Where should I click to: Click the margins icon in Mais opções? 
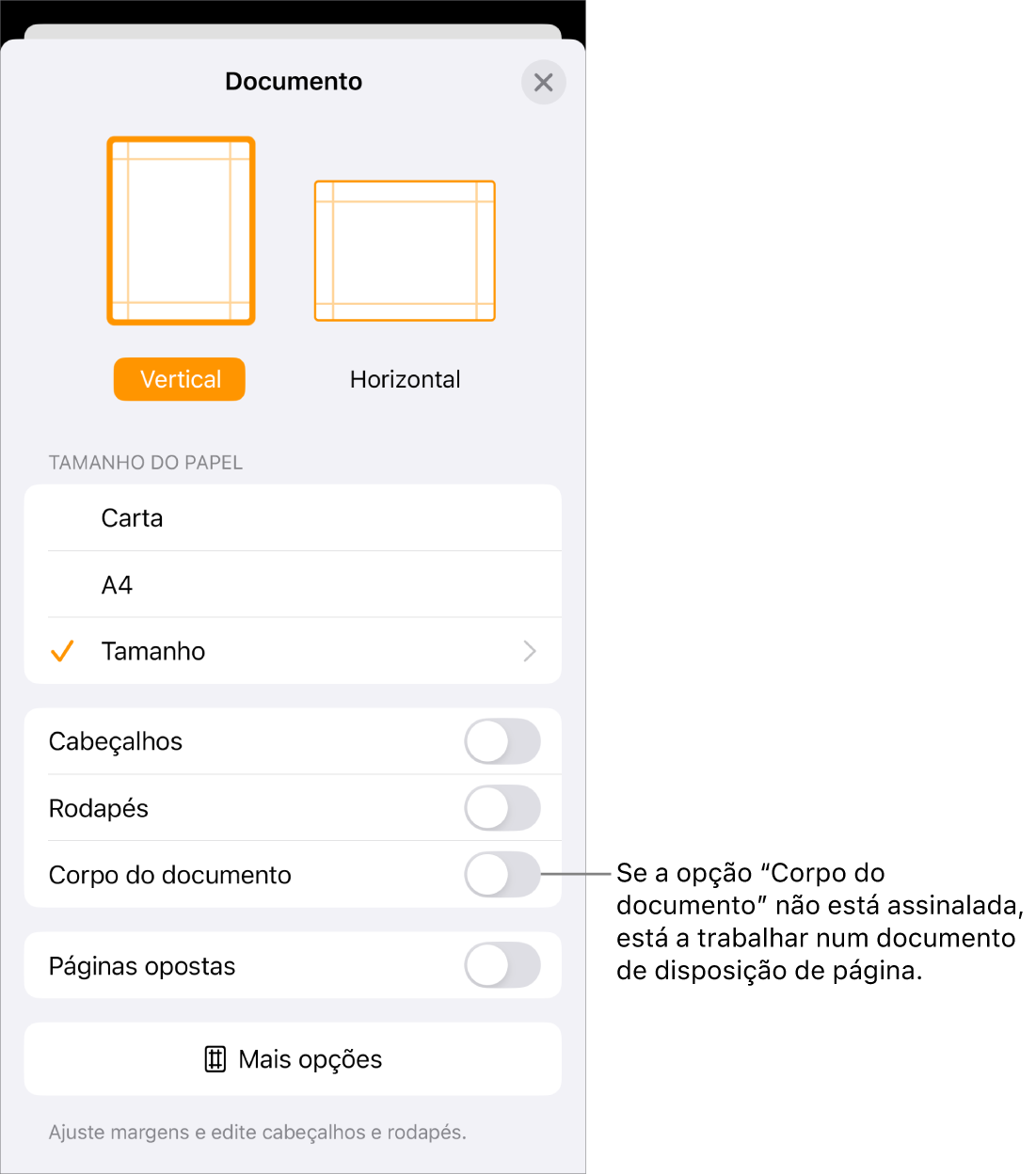click(x=215, y=1059)
